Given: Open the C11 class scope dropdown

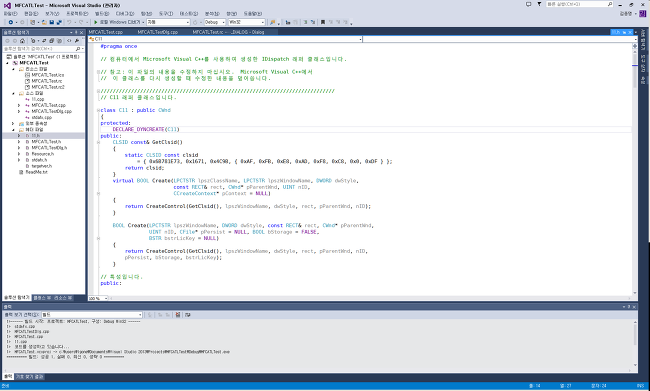Looking at the screenshot, I should 225,39.
